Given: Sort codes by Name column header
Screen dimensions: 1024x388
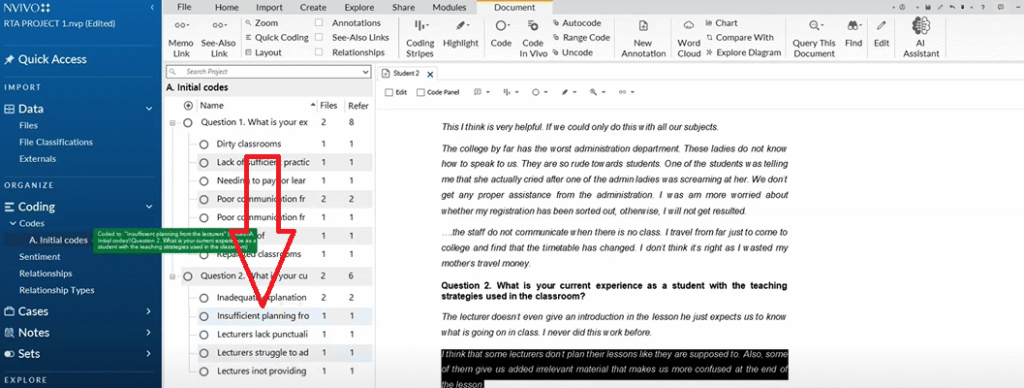Looking at the screenshot, I should click(212, 105).
